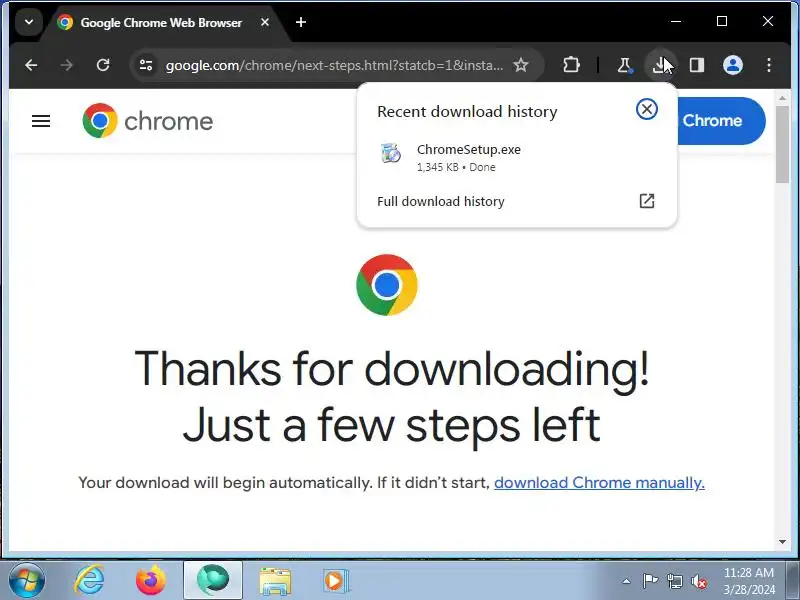Viewport: 800px width, 600px height.
Task: Open the Windows Start menu
Action: (26, 580)
